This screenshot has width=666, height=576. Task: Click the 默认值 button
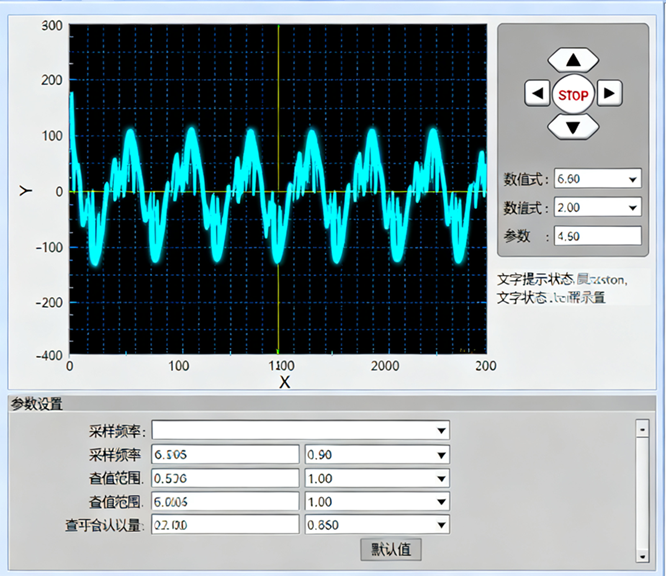391,550
